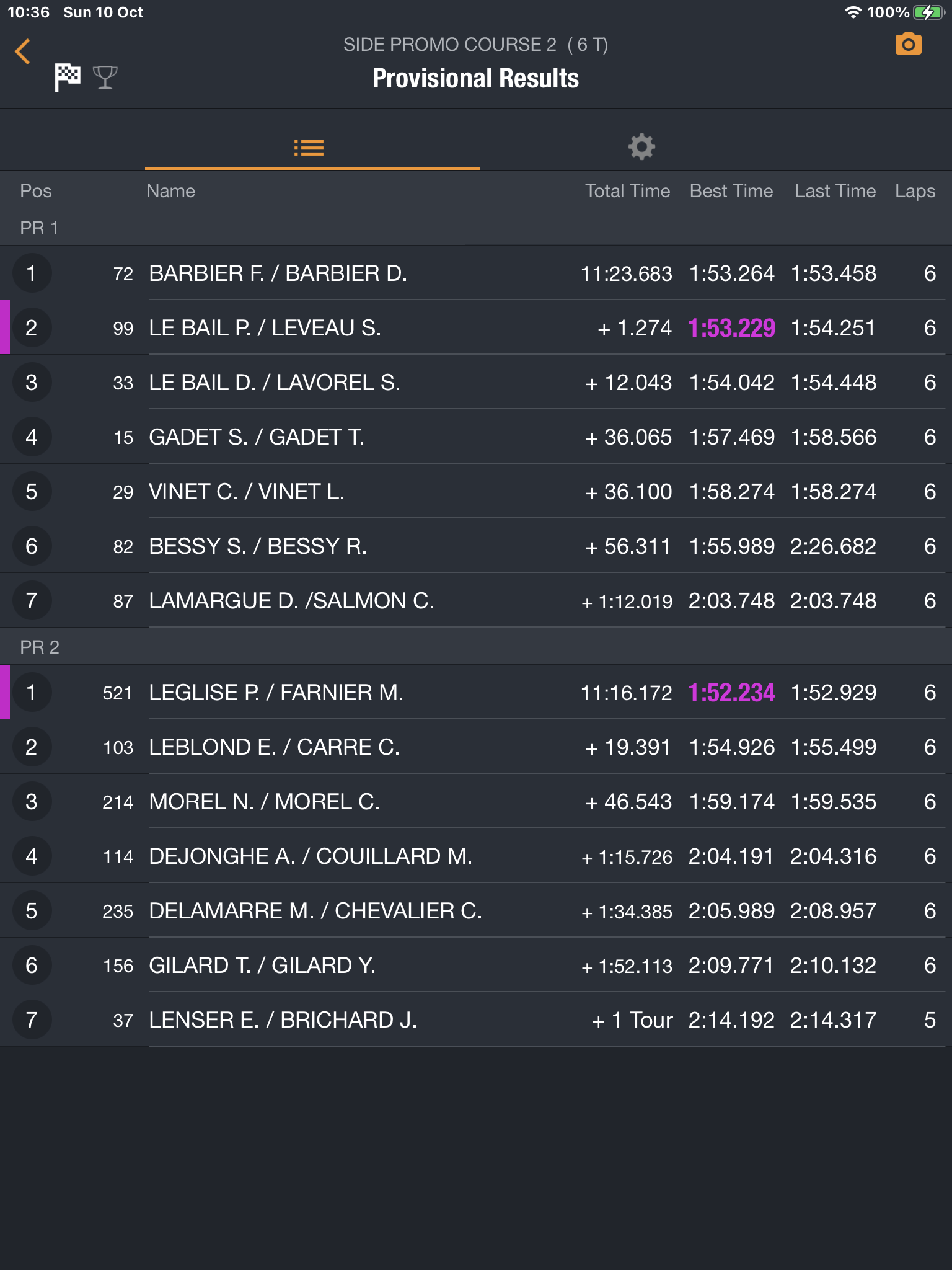Open the trophy standings icon
Viewport: 952px width, 1270px height.
pyautogui.click(x=105, y=78)
